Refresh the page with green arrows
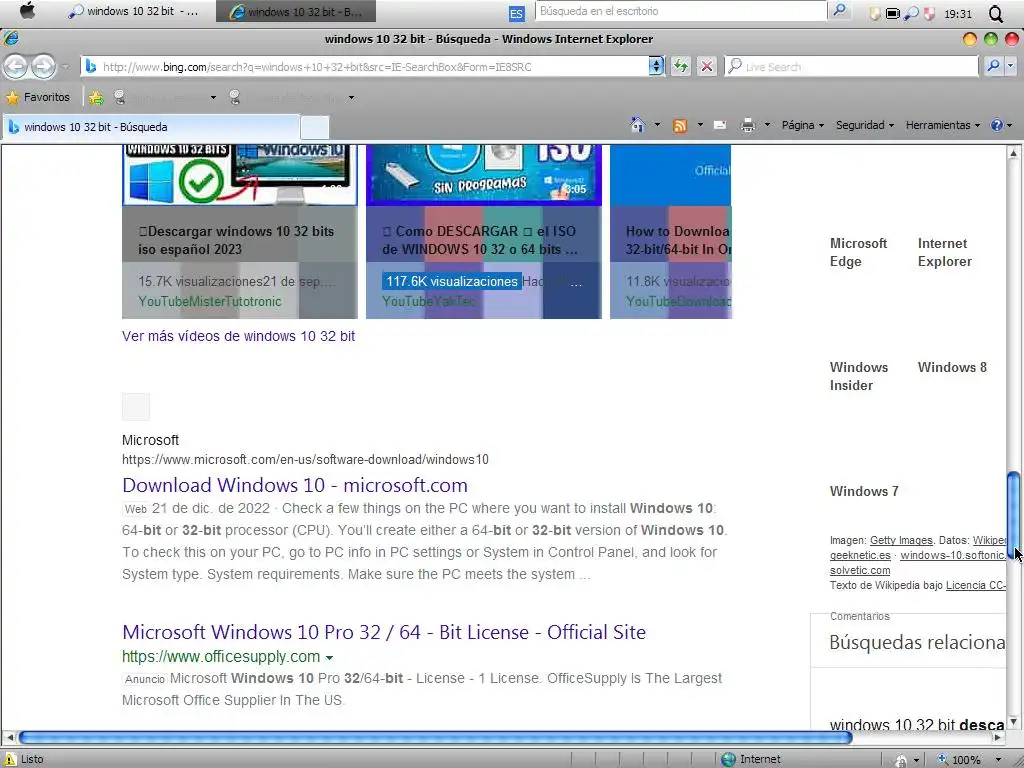Image resolution: width=1024 pixels, height=768 pixels. point(681,66)
